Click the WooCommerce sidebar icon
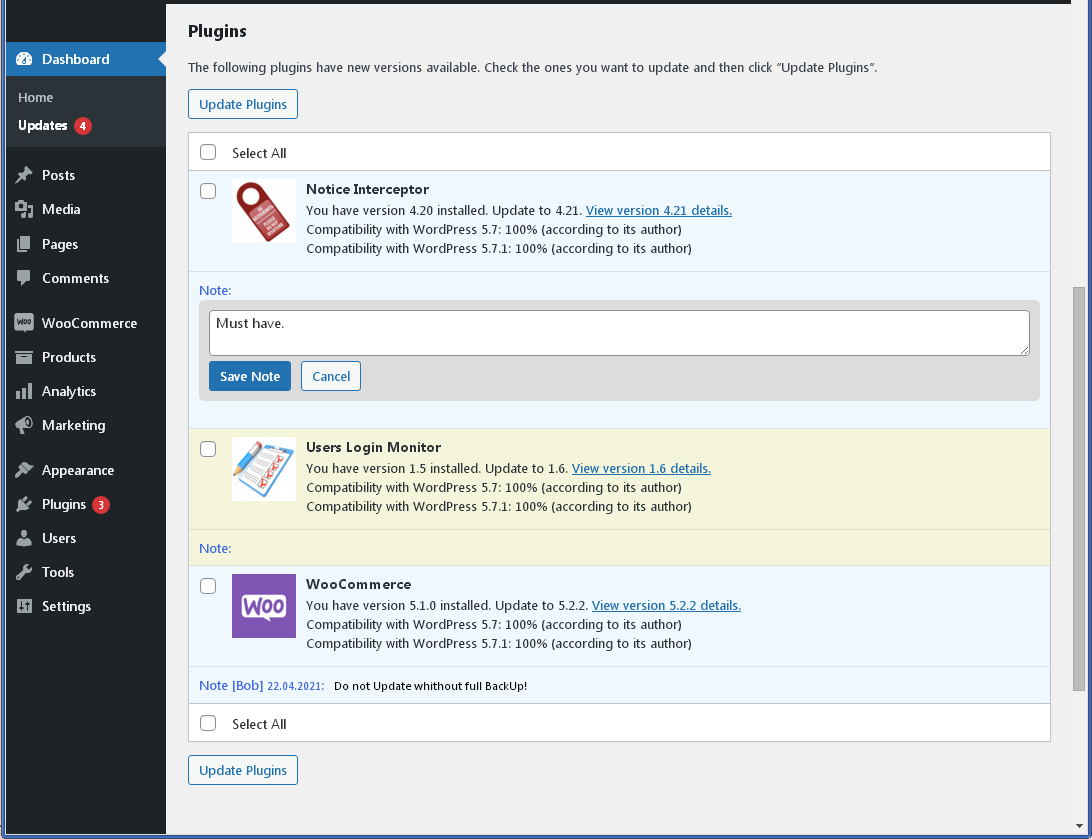This screenshot has height=839, width=1092. click(24, 322)
